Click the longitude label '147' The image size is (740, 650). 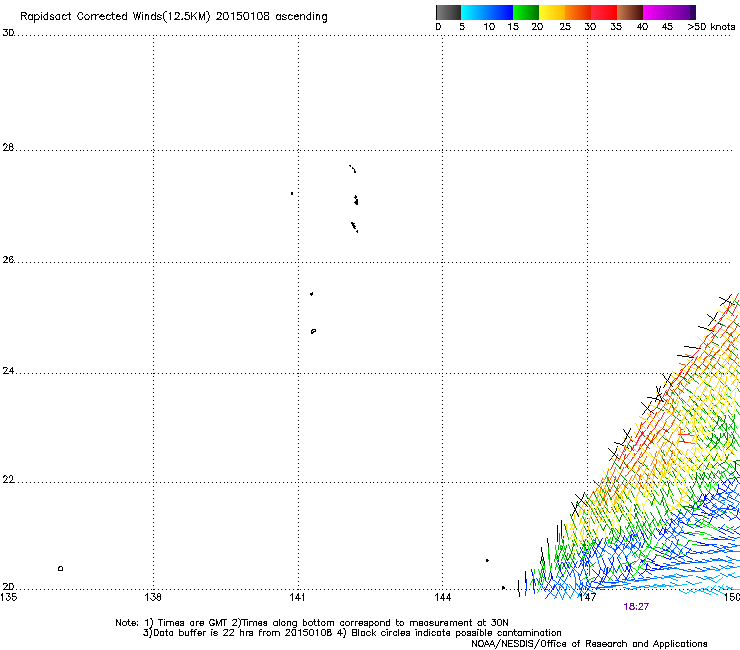pyautogui.click(x=587, y=597)
